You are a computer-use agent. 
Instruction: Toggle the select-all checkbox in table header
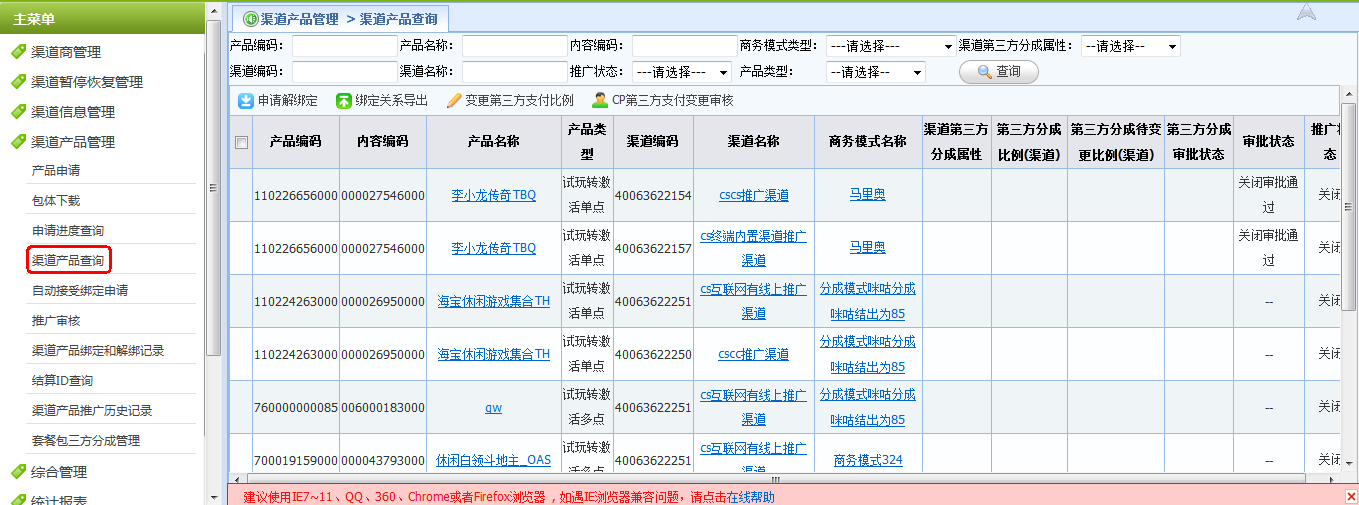pyautogui.click(x=241, y=142)
